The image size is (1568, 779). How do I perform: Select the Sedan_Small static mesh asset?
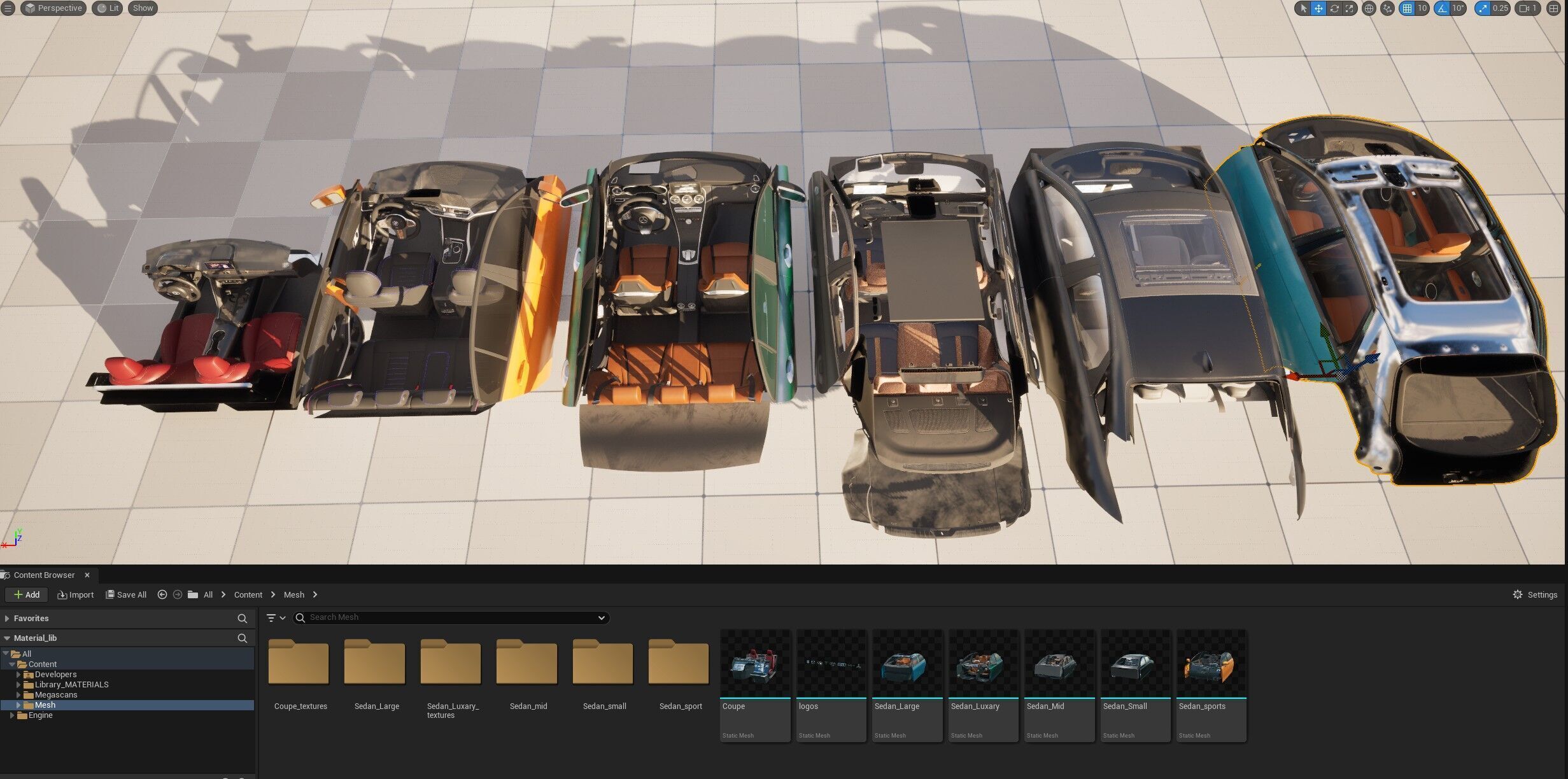[x=1136, y=686]
